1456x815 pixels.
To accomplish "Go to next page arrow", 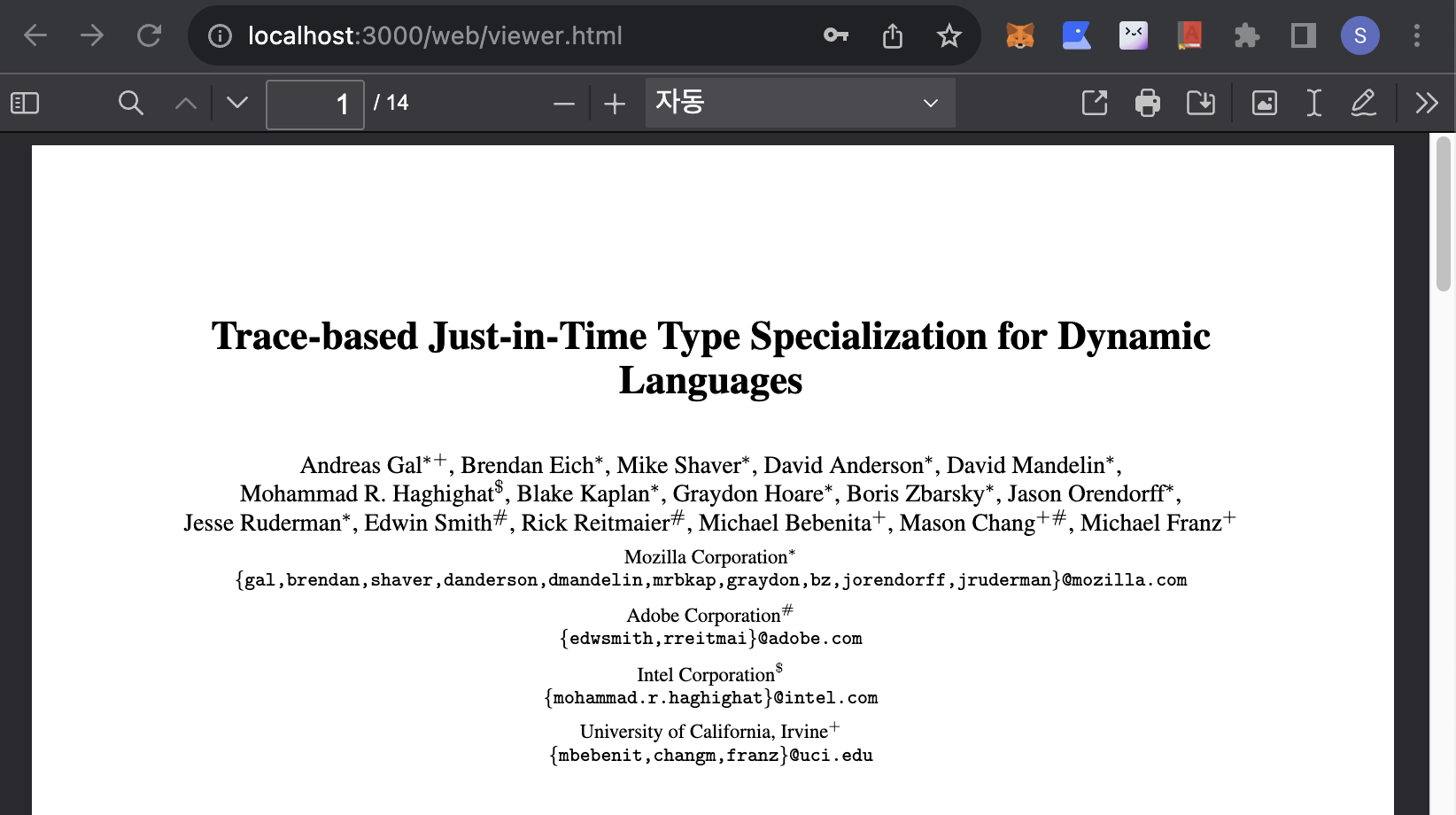I will tap(237, 104).
